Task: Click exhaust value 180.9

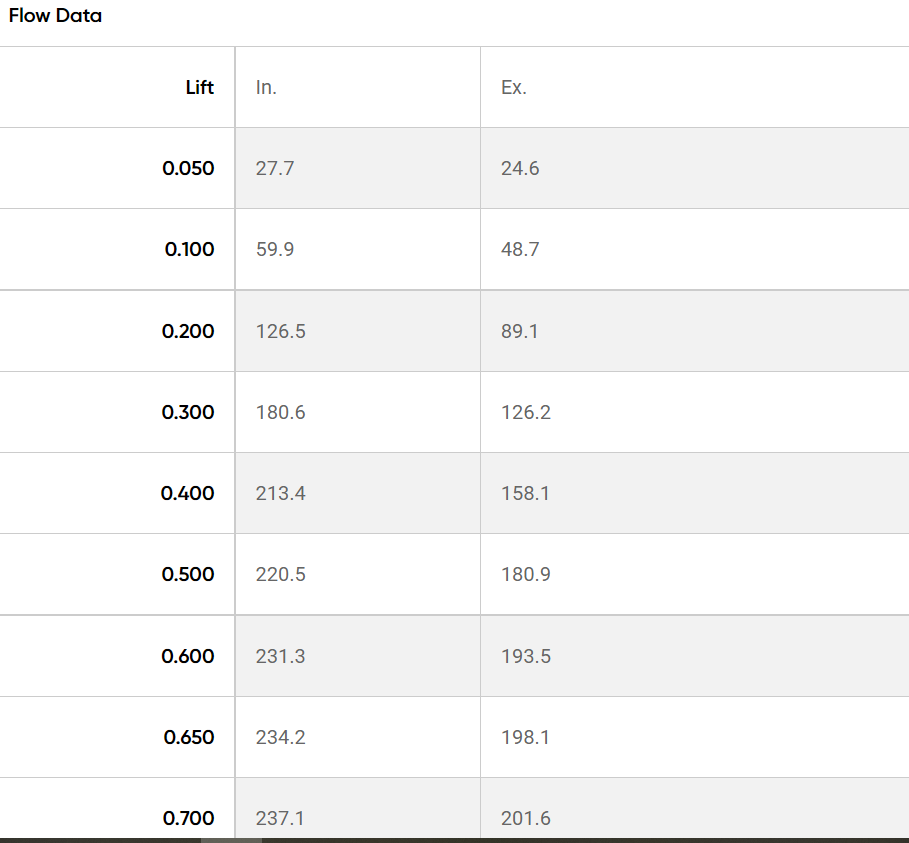Action: (526, 574)
